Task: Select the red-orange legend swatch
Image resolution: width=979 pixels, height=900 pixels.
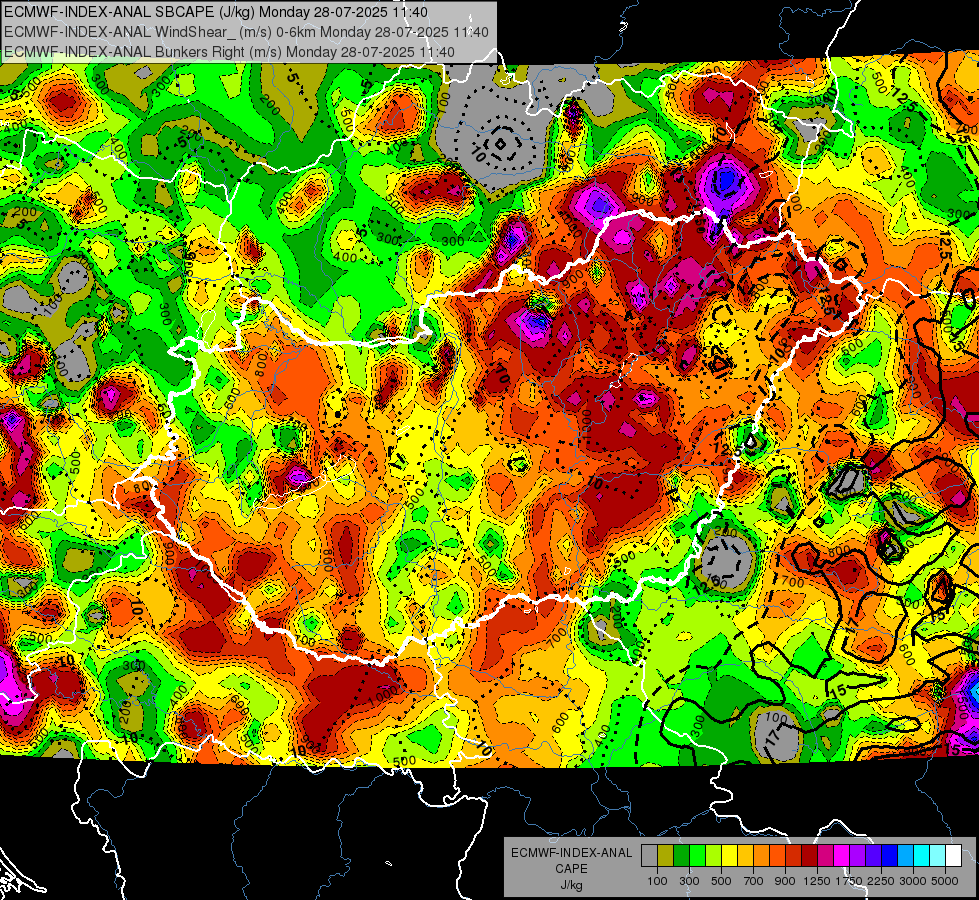Action: click(x=778, y=856)
